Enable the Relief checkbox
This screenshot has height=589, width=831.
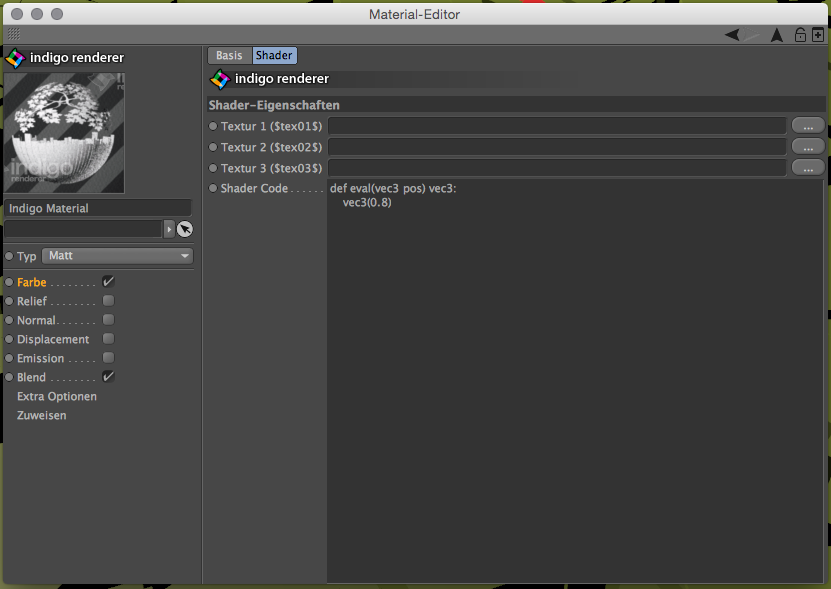[x=108, y=301]
